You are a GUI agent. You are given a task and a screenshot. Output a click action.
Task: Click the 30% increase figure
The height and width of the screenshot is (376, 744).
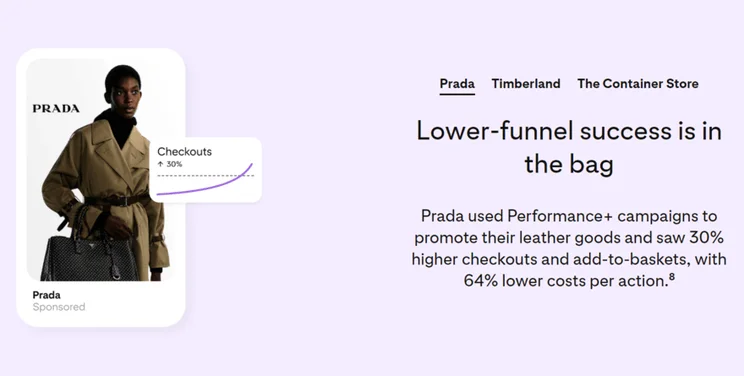tap(174, 164)
